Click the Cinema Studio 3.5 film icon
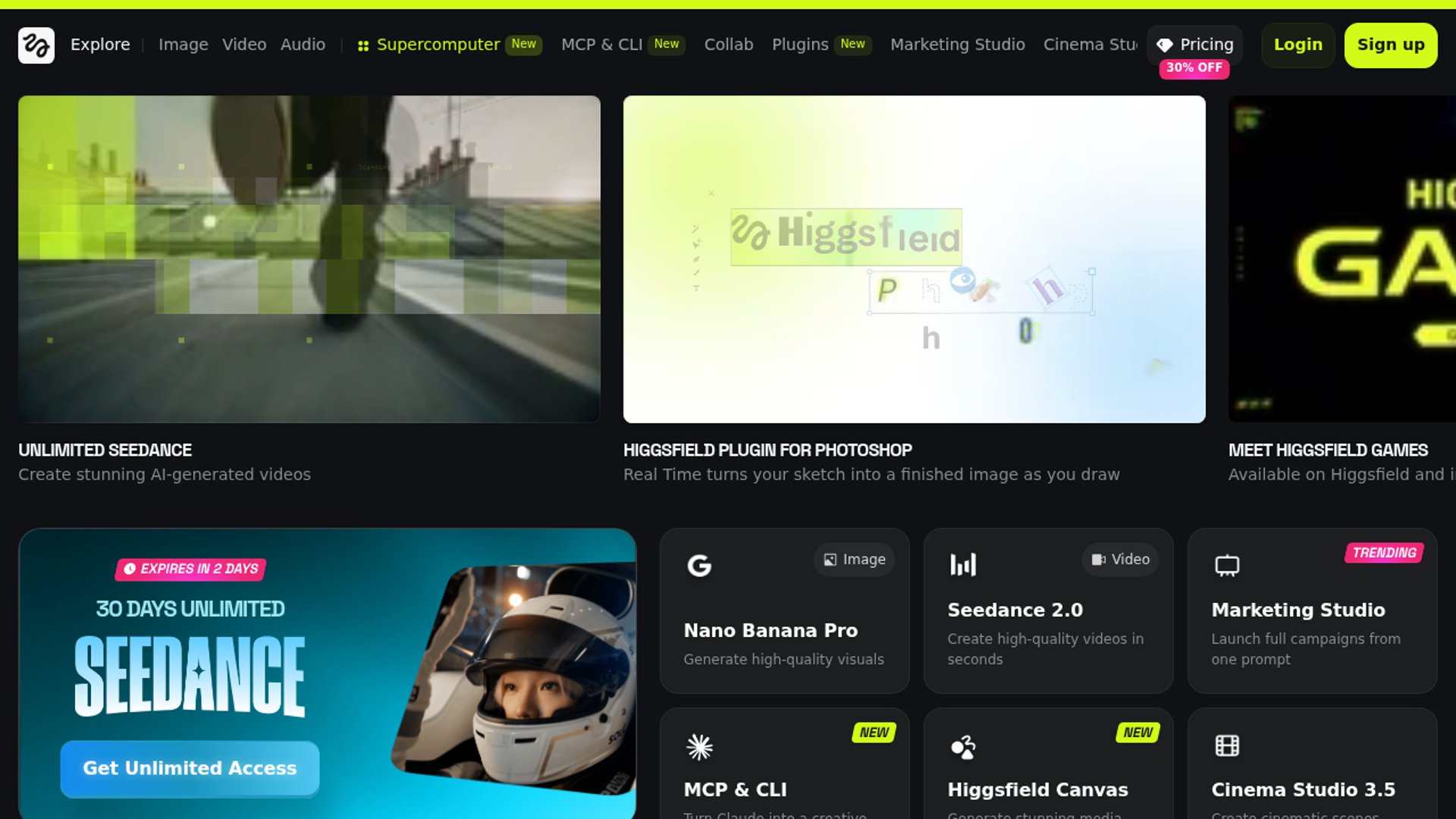 (x=1227, y=745)
